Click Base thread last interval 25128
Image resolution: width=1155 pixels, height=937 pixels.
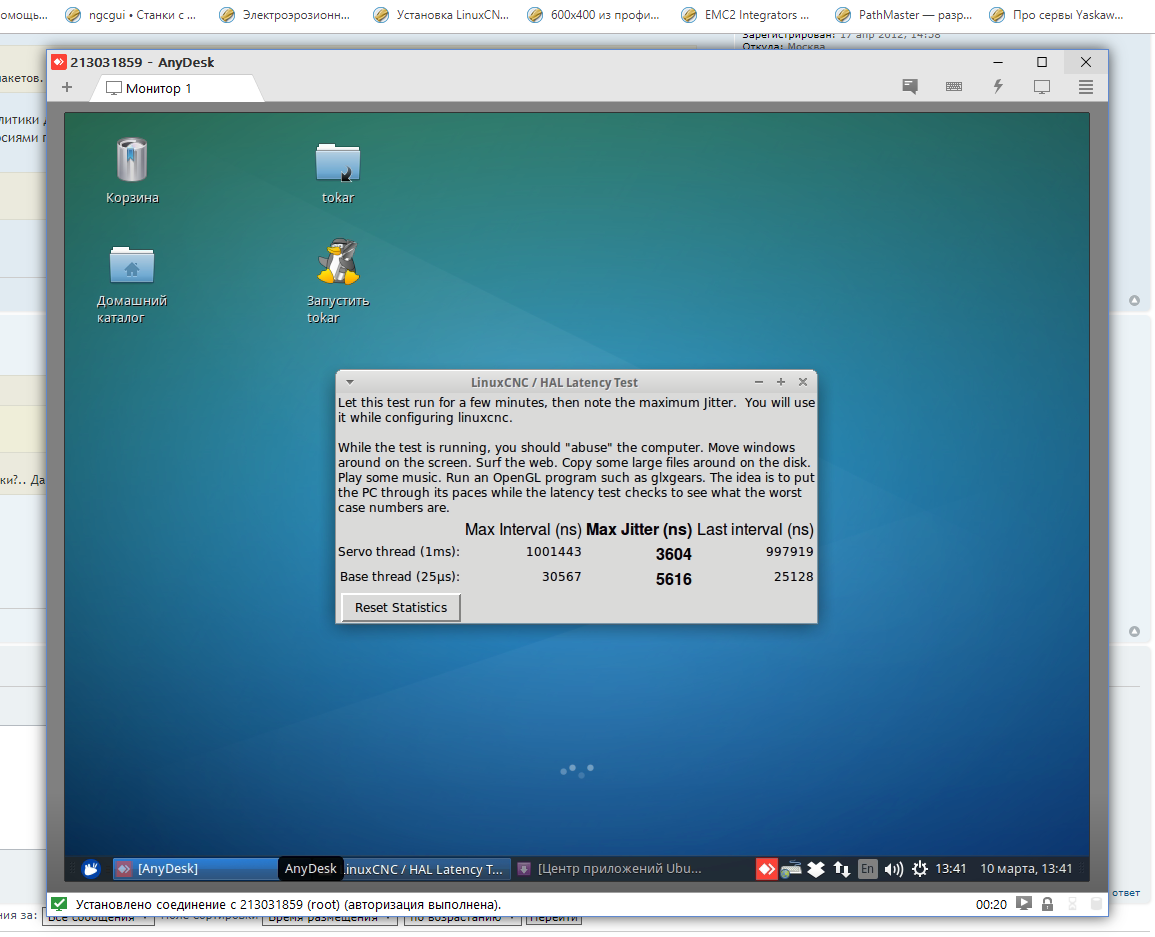794,577
